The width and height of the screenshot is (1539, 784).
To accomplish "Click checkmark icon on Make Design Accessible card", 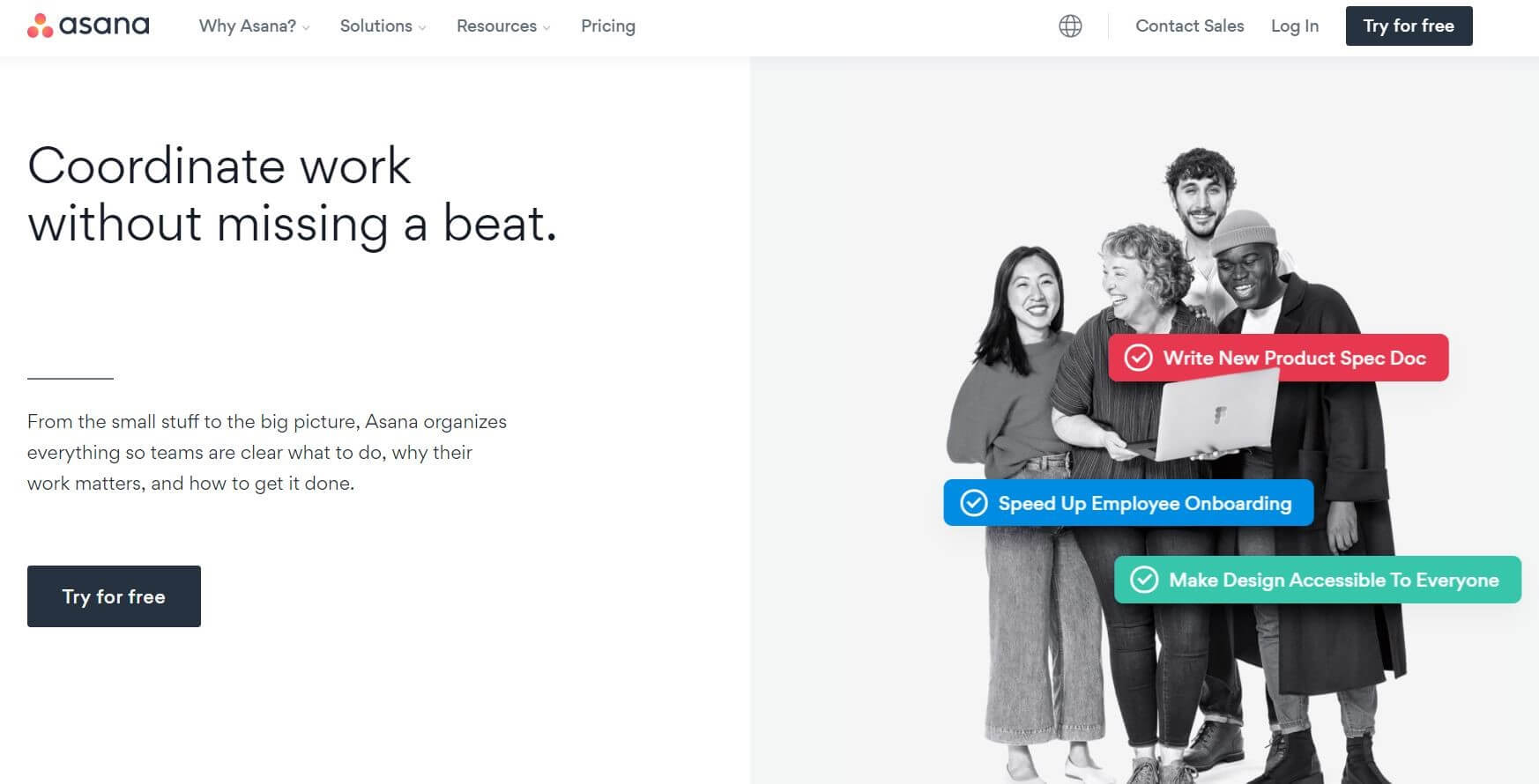I will (x=1144, y=580).
